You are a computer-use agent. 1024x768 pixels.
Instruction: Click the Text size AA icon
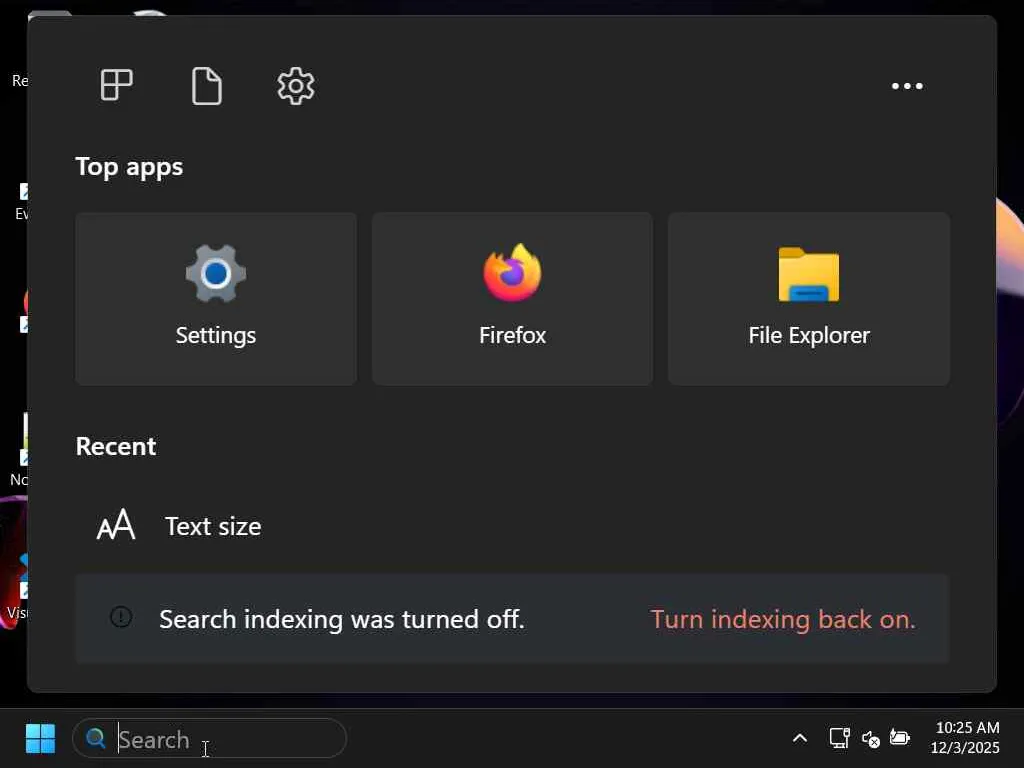(116, 525)
